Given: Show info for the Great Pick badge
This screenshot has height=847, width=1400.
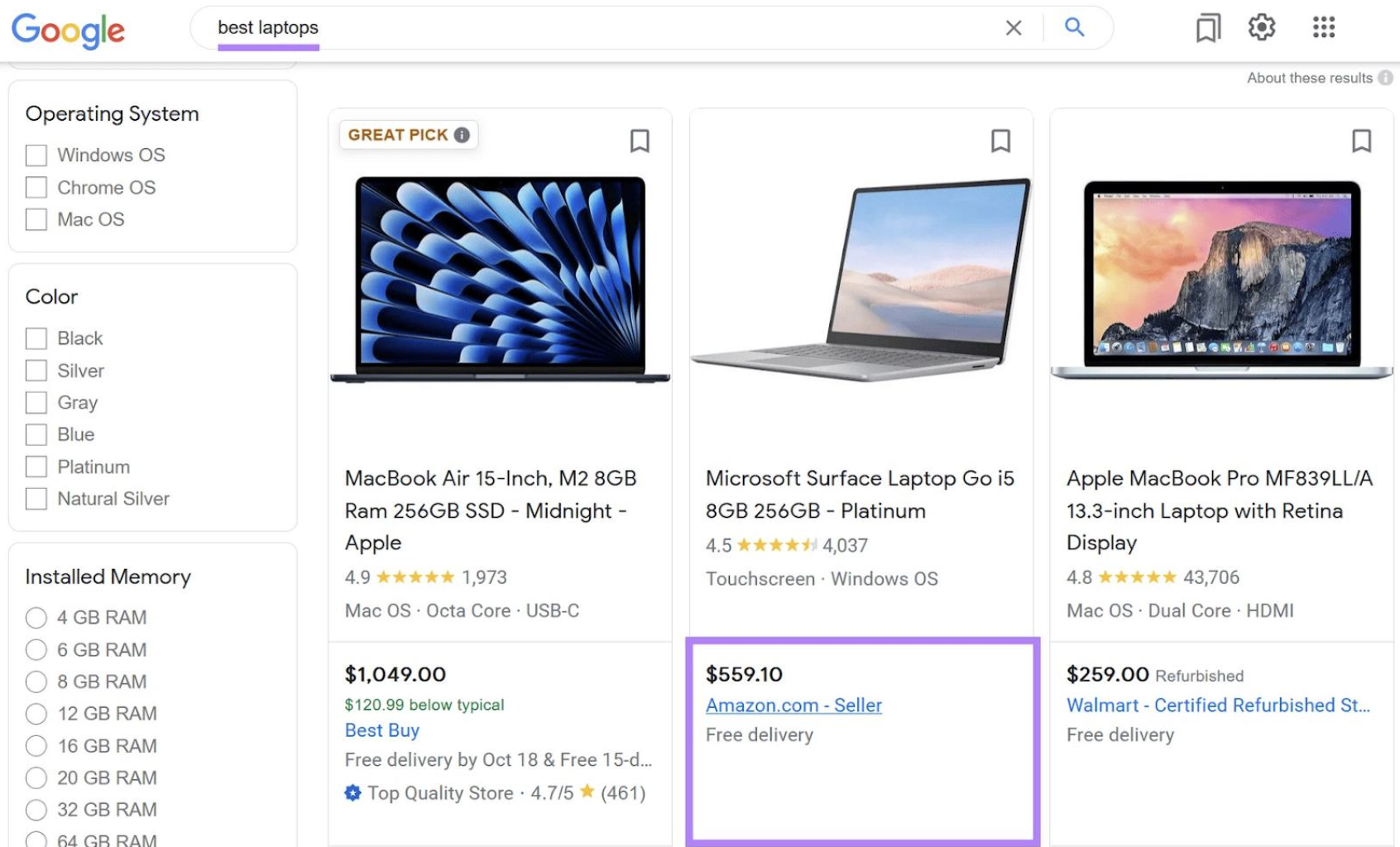Looking at the screenshot, I should (x=462, y=135).
